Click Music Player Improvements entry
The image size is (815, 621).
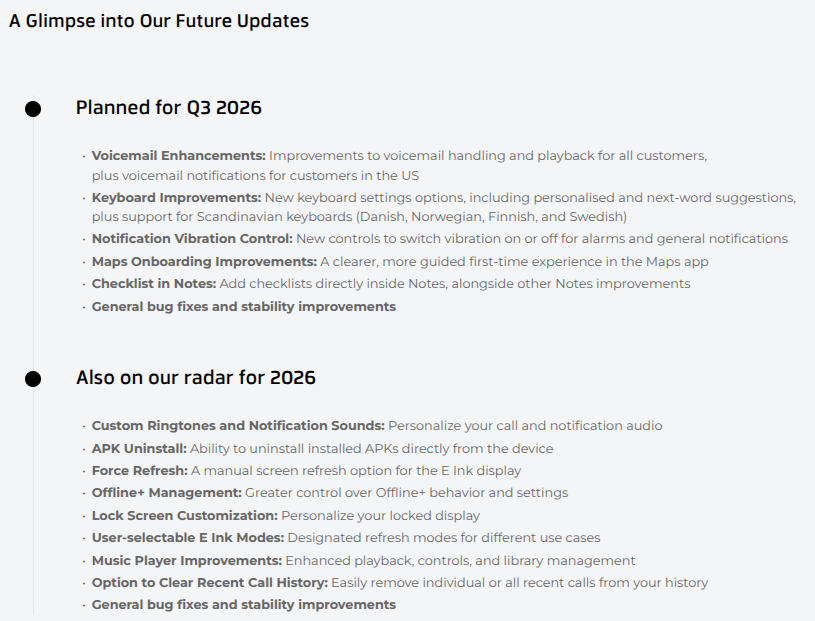pyautogui.click(x=363, y=561)
